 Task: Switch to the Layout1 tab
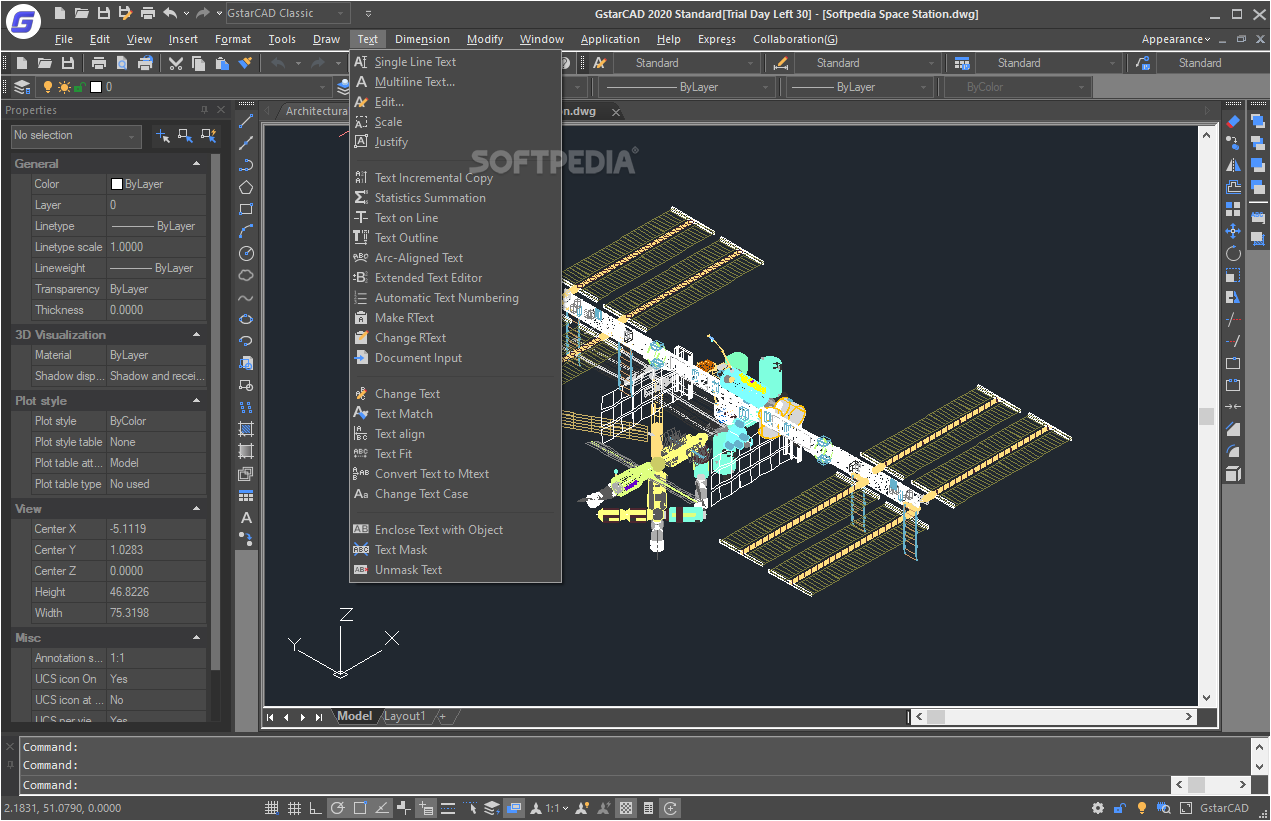(405, 716)
